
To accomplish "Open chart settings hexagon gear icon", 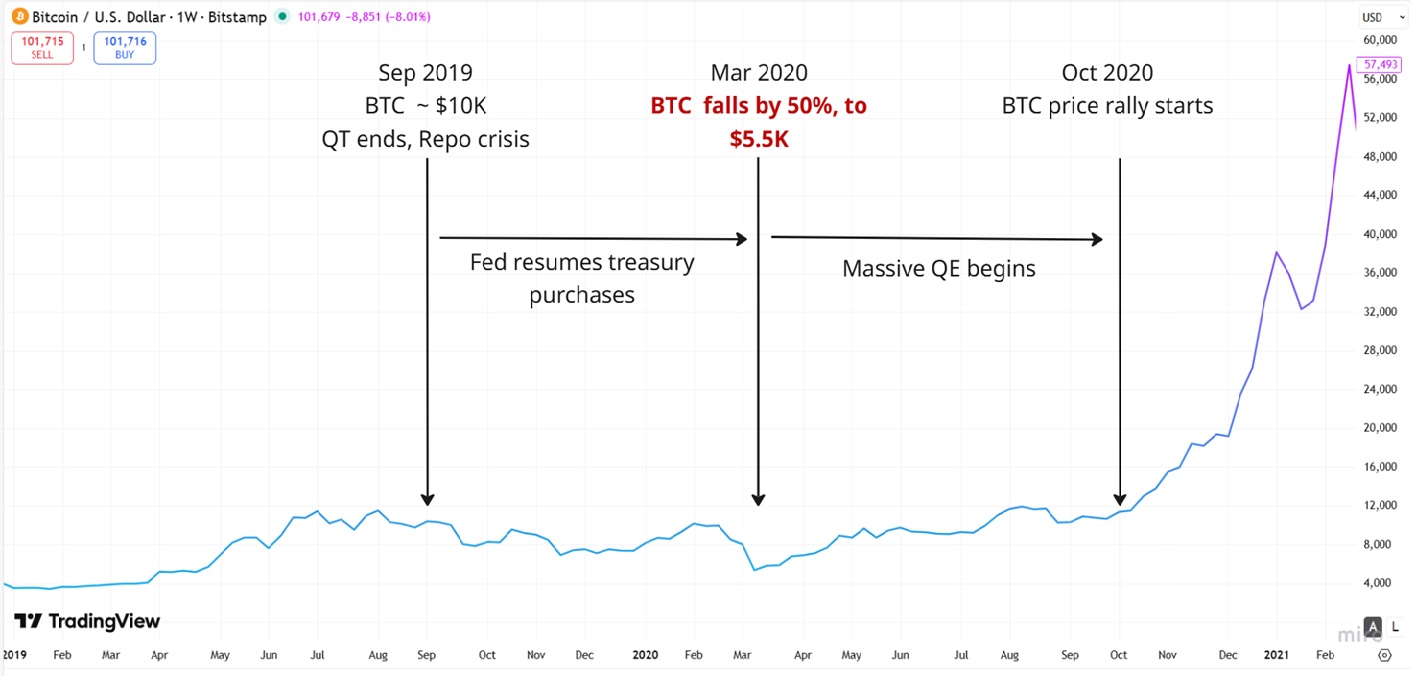I will [1384, 656].
